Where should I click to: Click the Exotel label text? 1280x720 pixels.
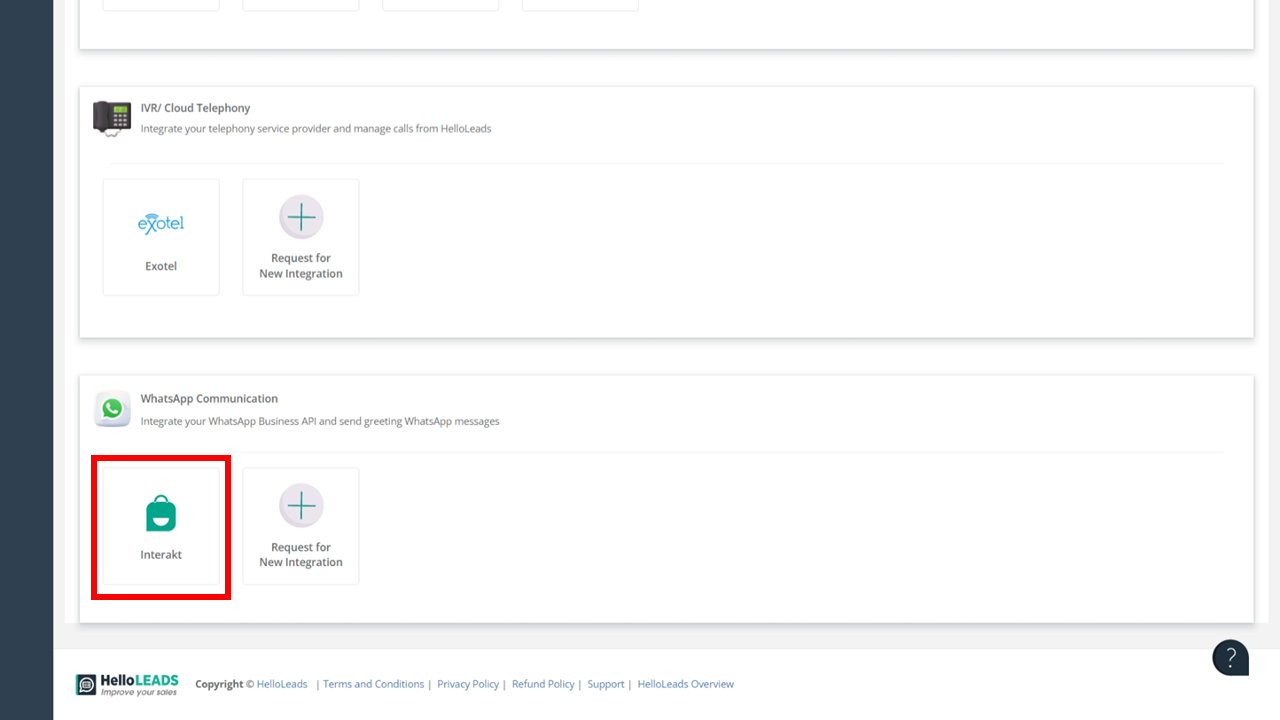[x=161, y=266]
